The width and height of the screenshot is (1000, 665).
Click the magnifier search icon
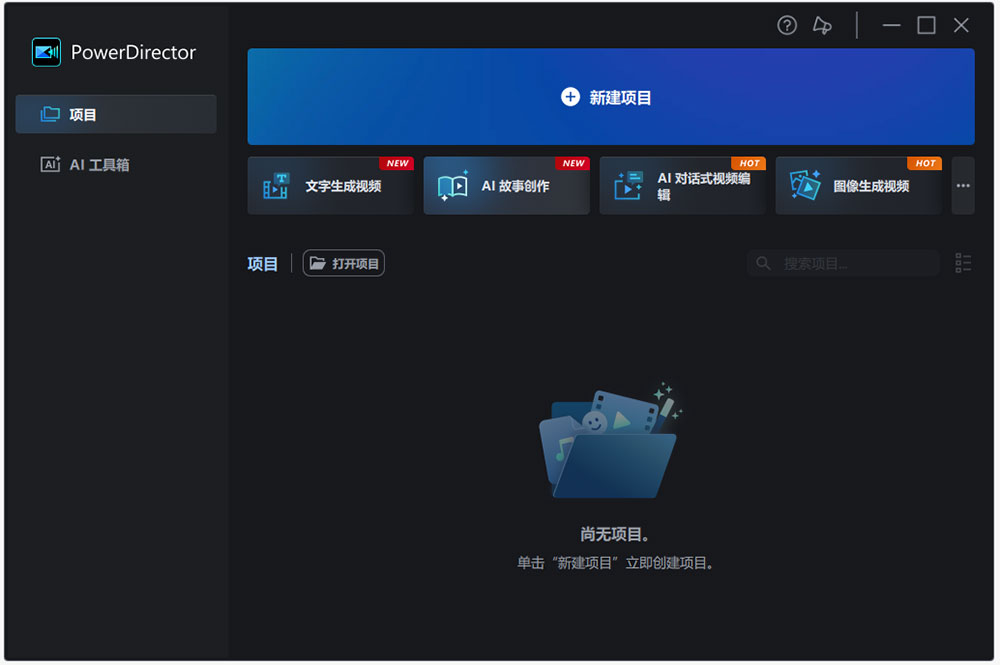point(763,263)
